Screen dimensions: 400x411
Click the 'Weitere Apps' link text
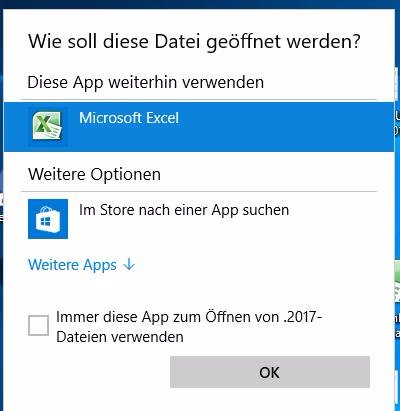72,265
